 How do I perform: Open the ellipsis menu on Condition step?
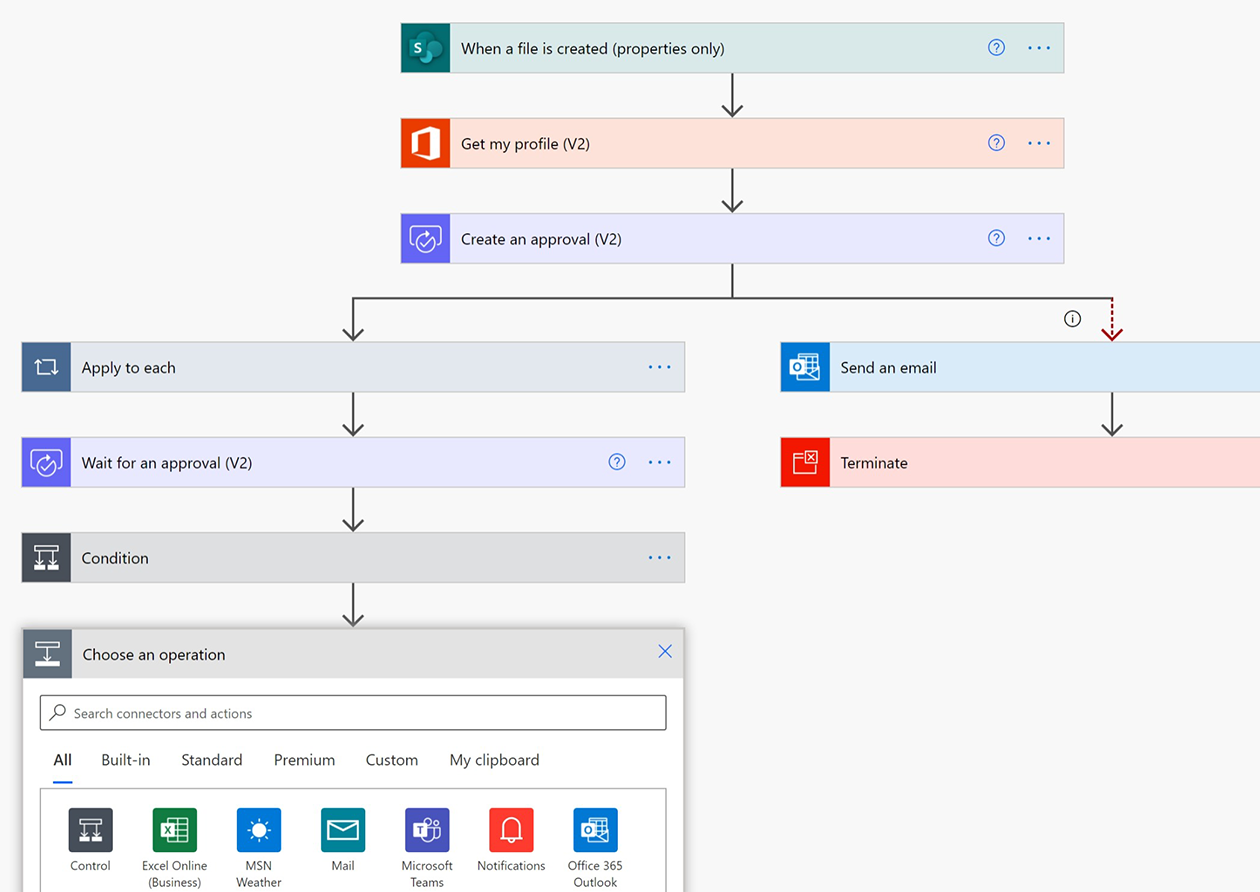[x=660, y=558]
